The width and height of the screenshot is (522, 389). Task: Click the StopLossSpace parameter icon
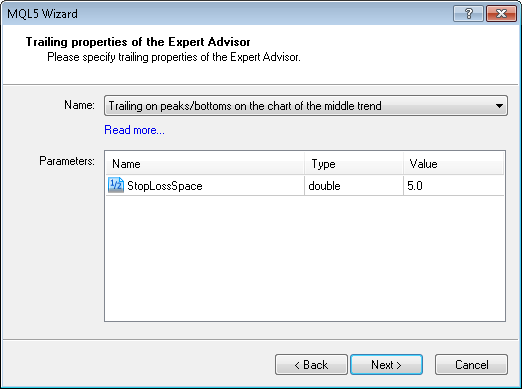pos(116,185)
